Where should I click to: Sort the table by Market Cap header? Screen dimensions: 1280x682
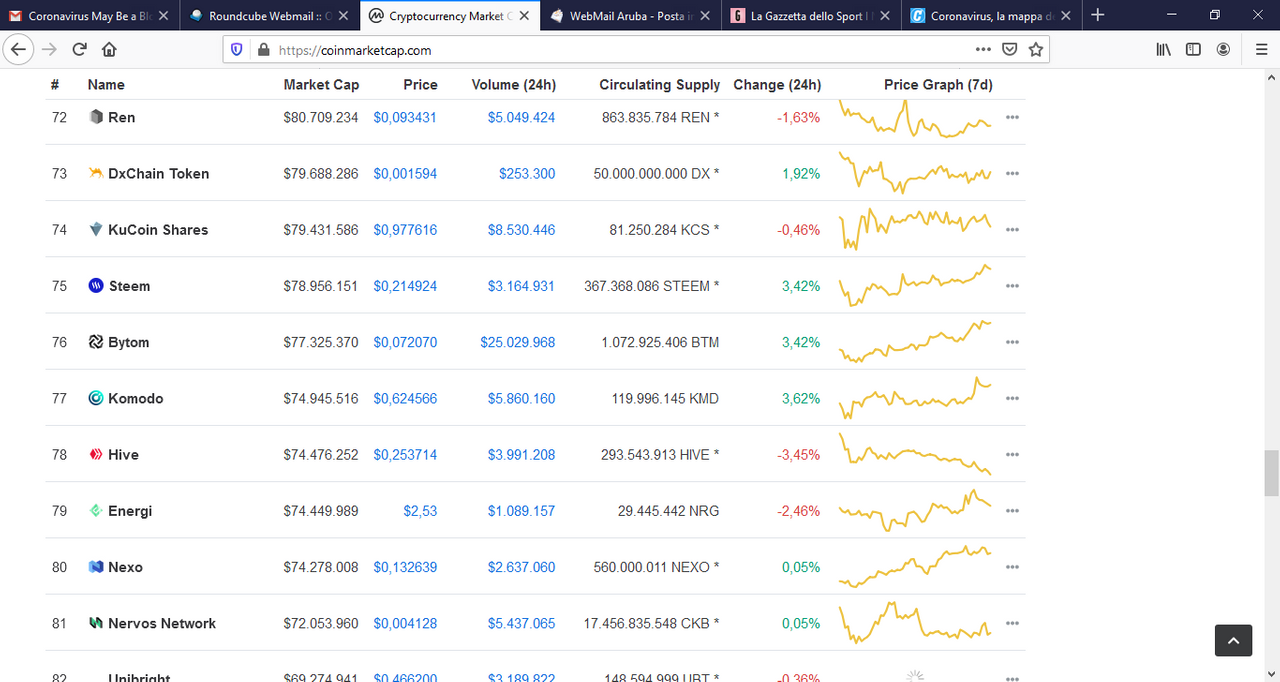pos(321,85)
